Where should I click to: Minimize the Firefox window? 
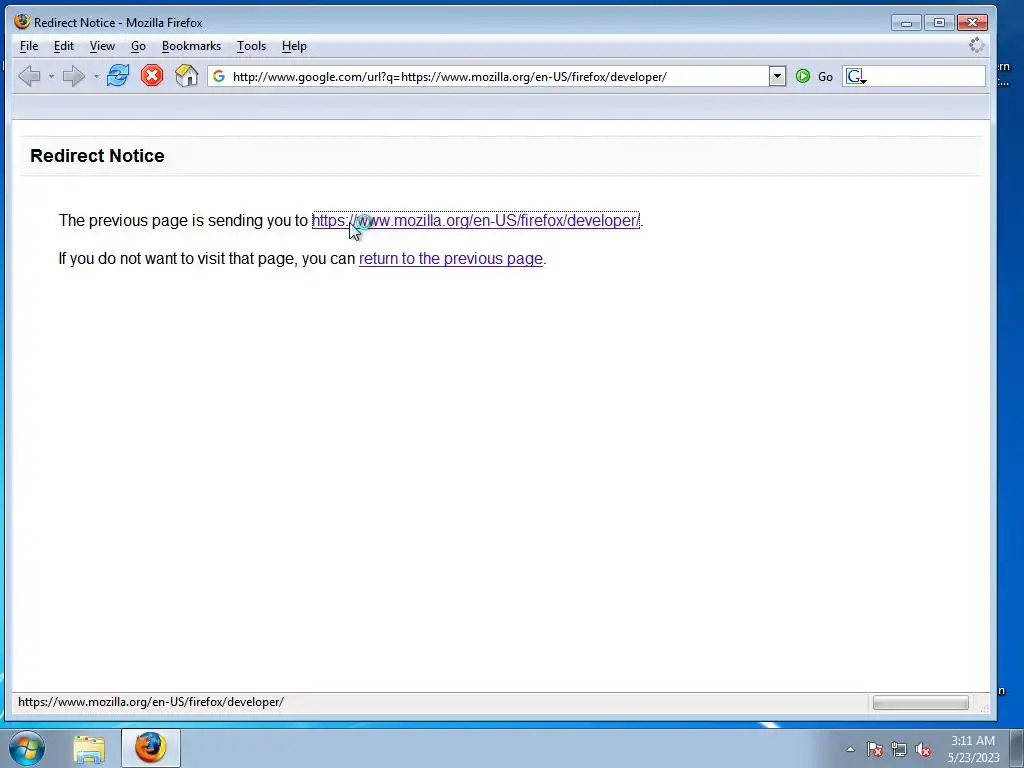[x=906, y=23]
